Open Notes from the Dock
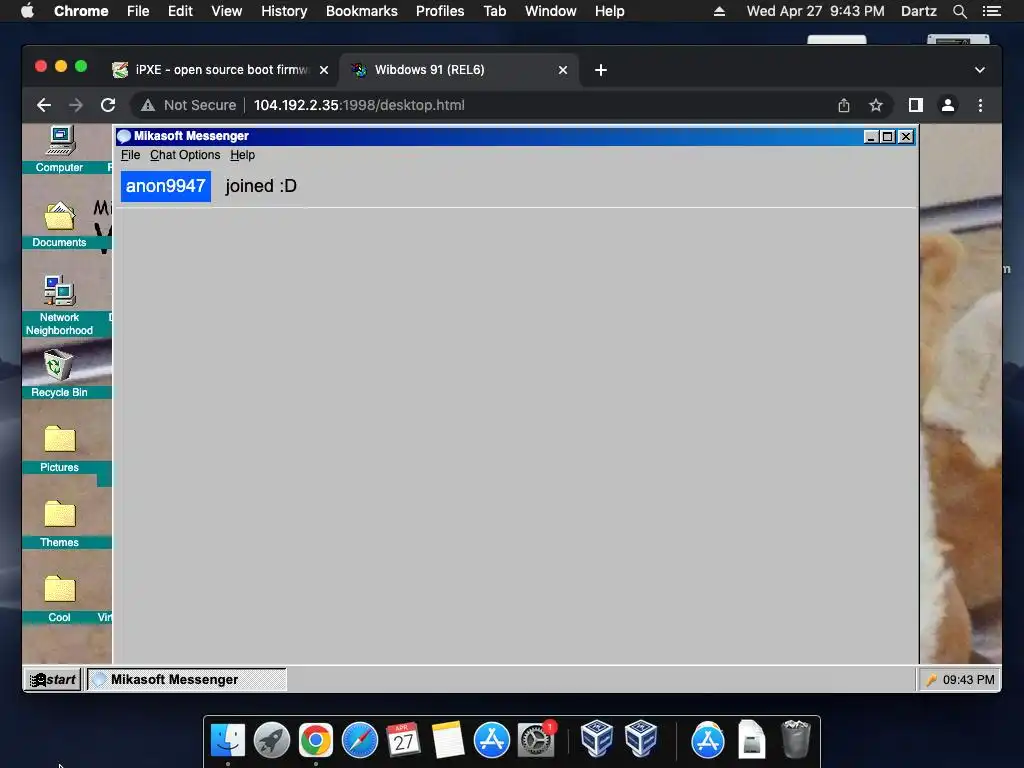1024x768 pixels. (x=448, y=741)
